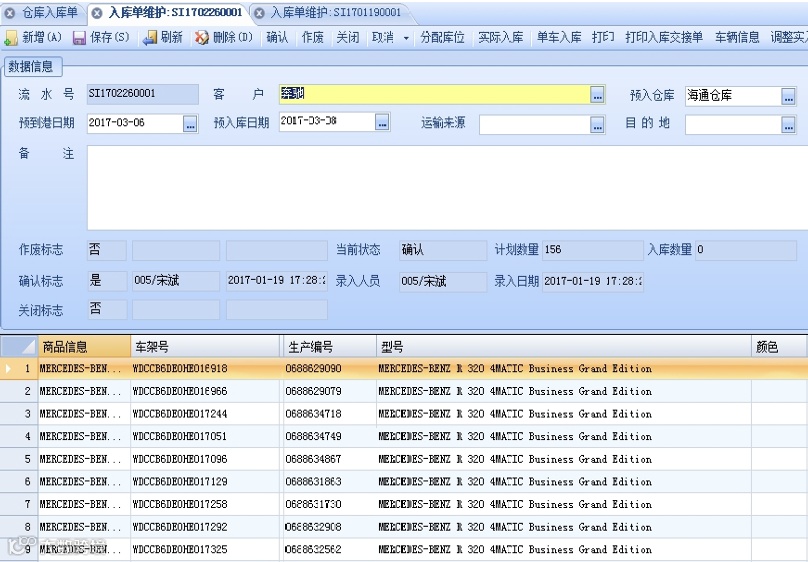Viewport: 808px width, 562px height.
Task: Click the 当前状态 field showing 确认
Action: (443, 250)
